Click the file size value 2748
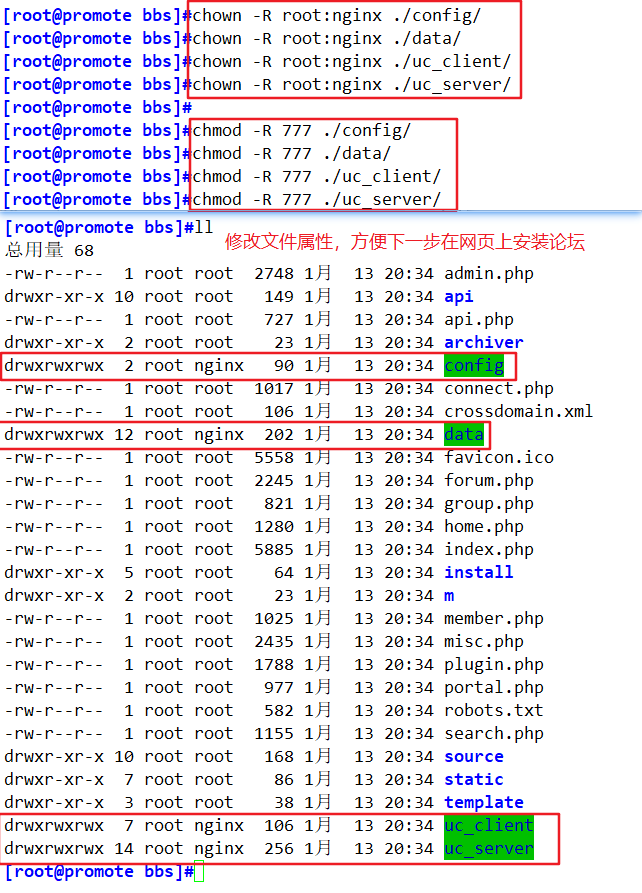Screen dimensions: 642x893 coord(274,274)
